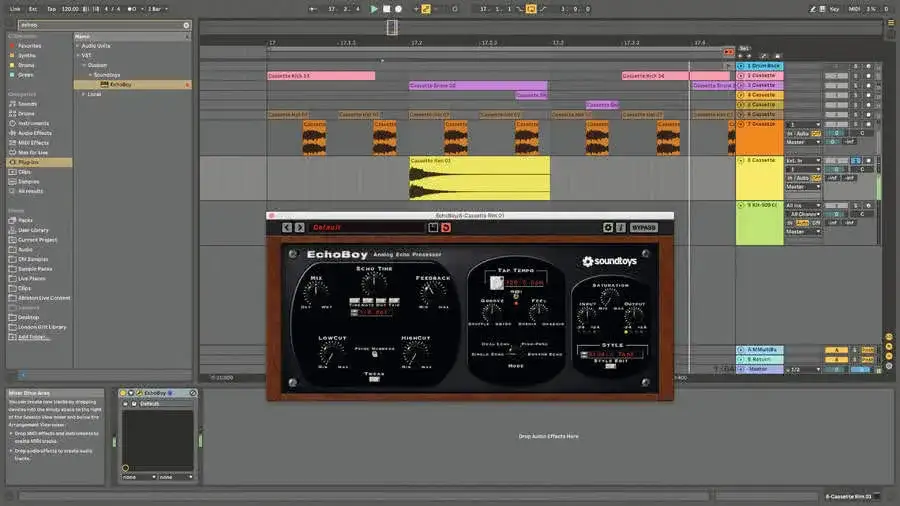The width and height of the screenshot is (900, 506).
Task: Arm the transport Record button
Action: tap(398, 9)
